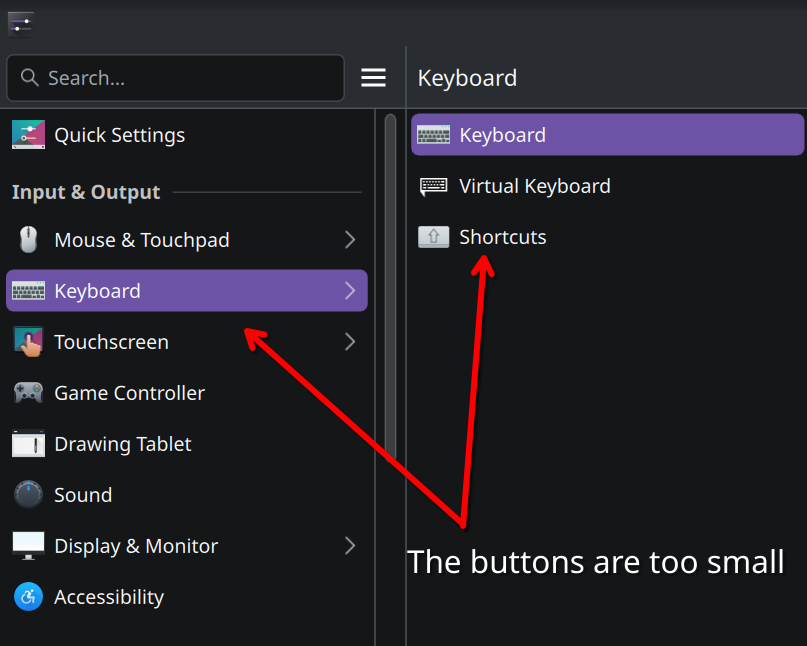Click the Virtual Keyboard icon

pos(433,186)
